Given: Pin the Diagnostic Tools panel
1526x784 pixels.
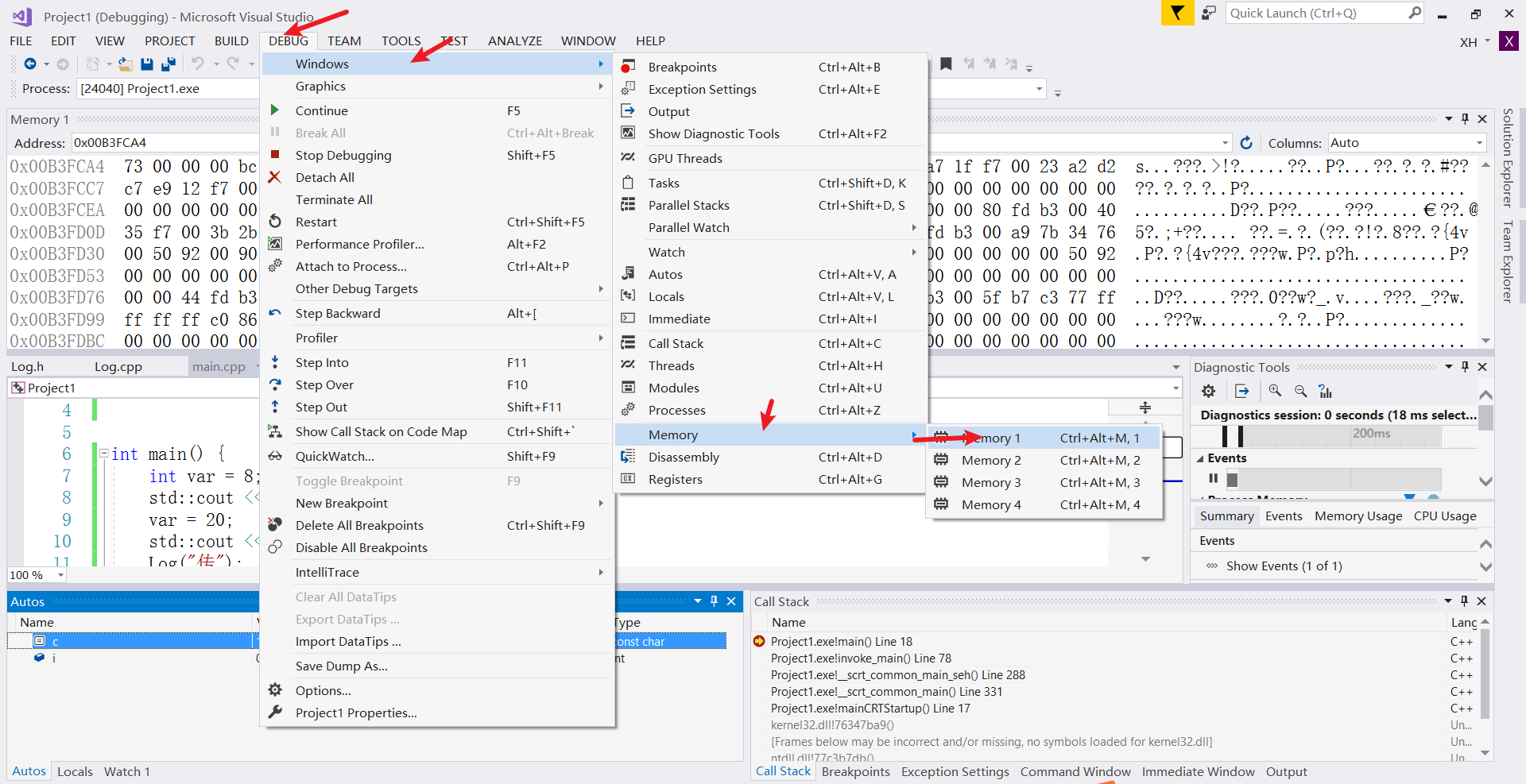Looking at the screenshot, I should click(x=1465, y=367).
